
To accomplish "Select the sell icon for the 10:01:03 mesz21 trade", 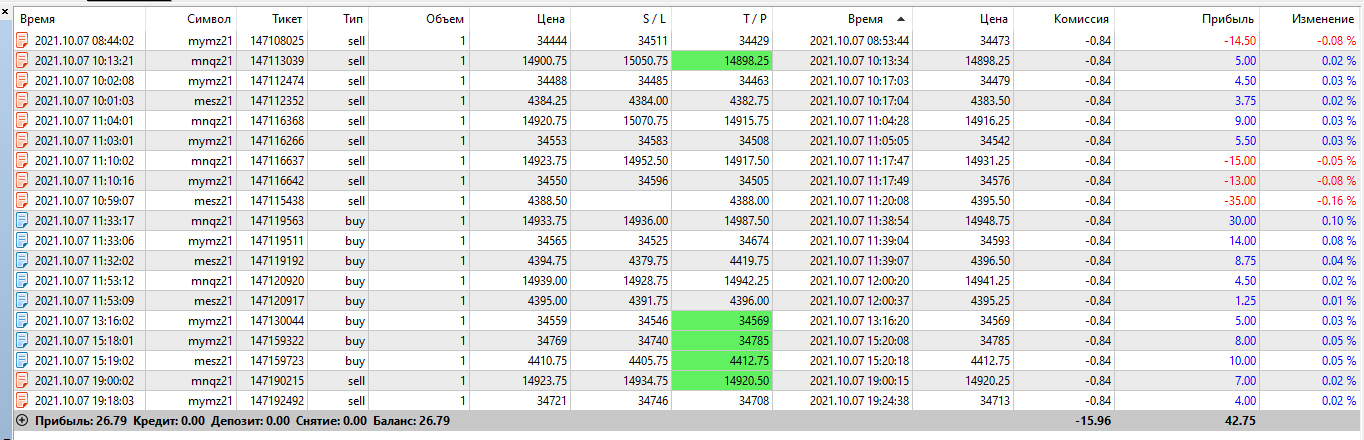I will pyautogui.click(x=22, y=101).
